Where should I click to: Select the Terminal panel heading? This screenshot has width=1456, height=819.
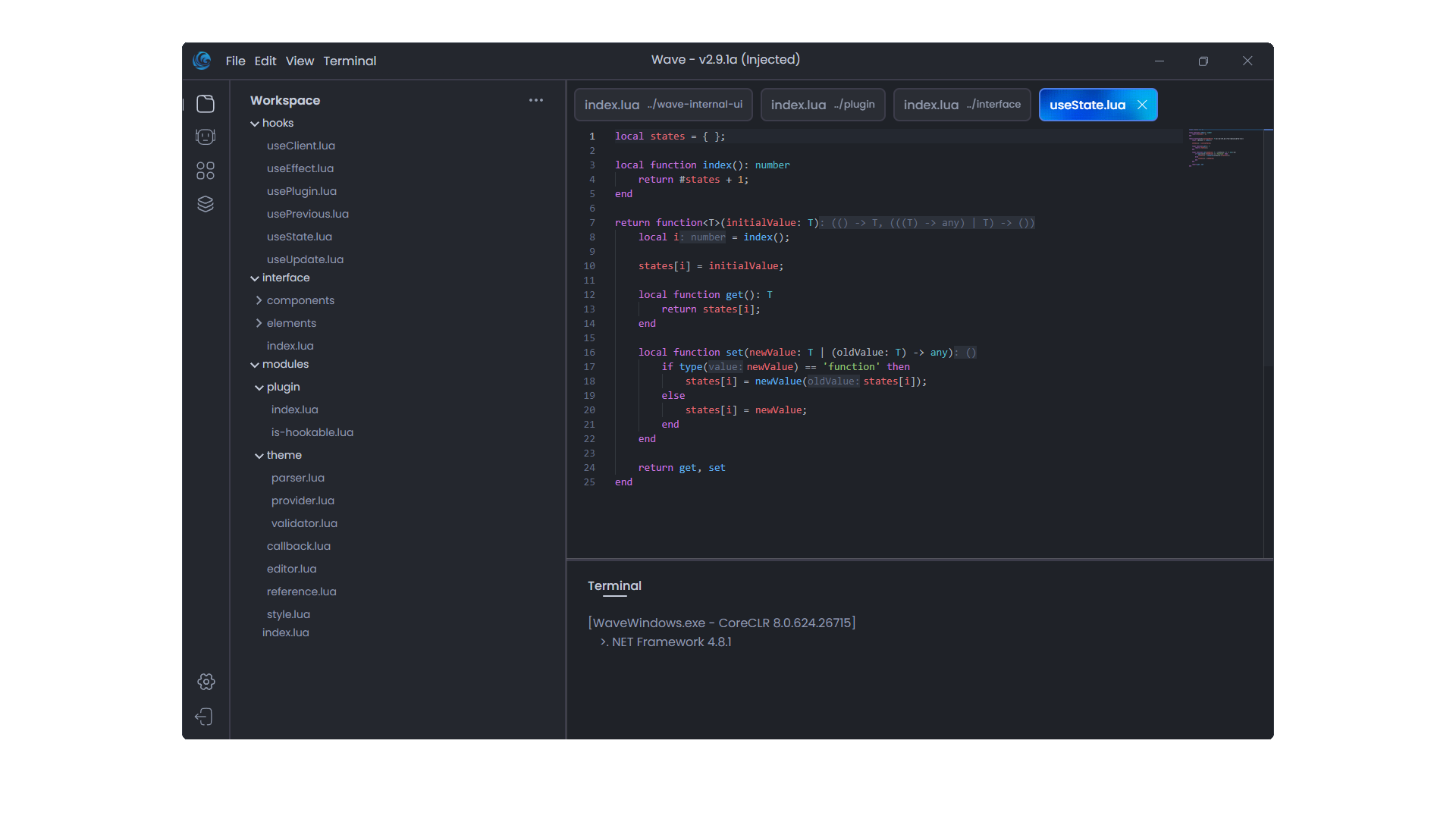[614, 585]
